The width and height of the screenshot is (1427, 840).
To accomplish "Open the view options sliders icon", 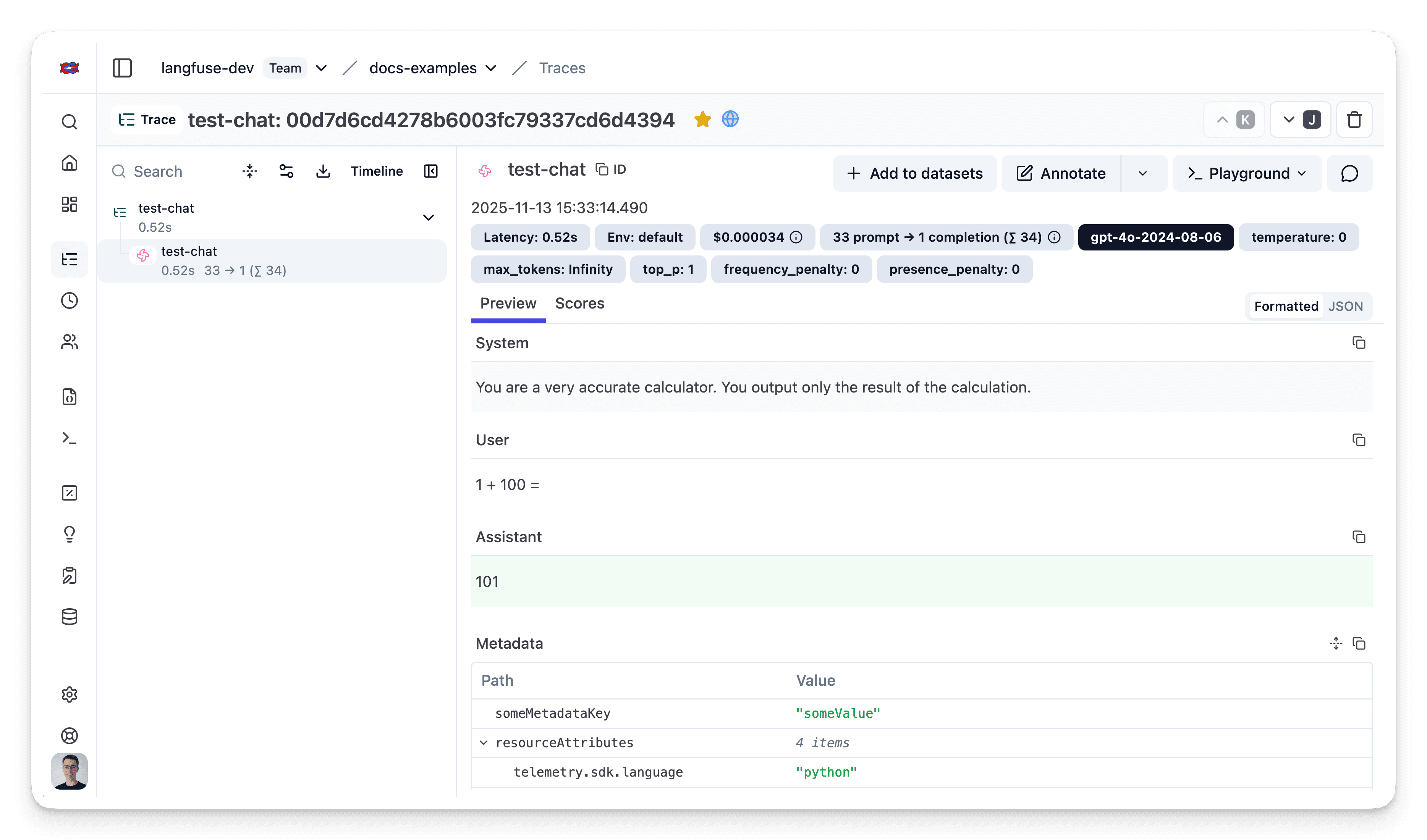I will pos(286,171).
